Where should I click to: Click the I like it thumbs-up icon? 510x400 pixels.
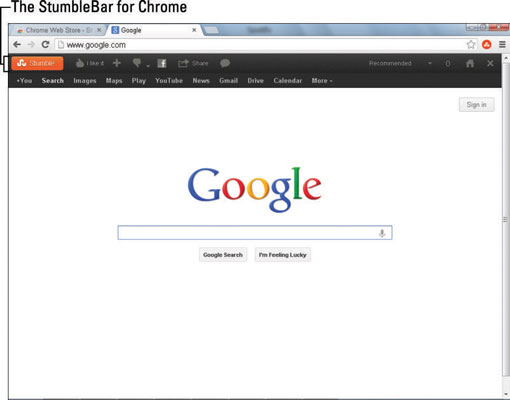[80, 63]
